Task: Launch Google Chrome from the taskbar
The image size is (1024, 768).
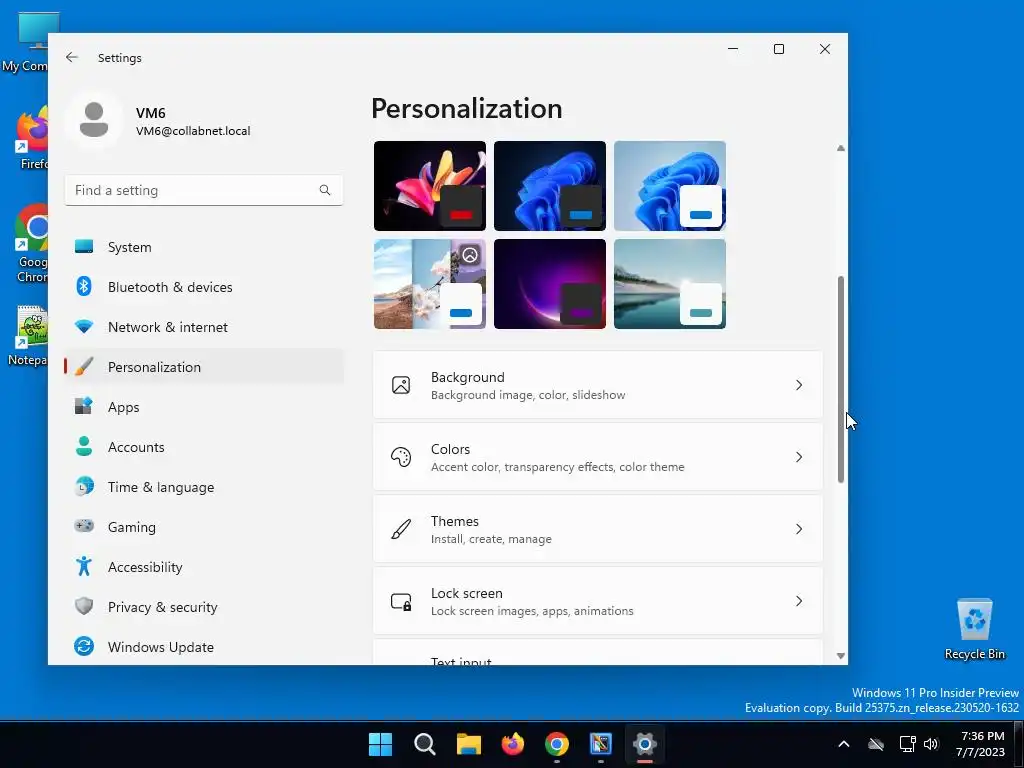Action: click(556, 744)
